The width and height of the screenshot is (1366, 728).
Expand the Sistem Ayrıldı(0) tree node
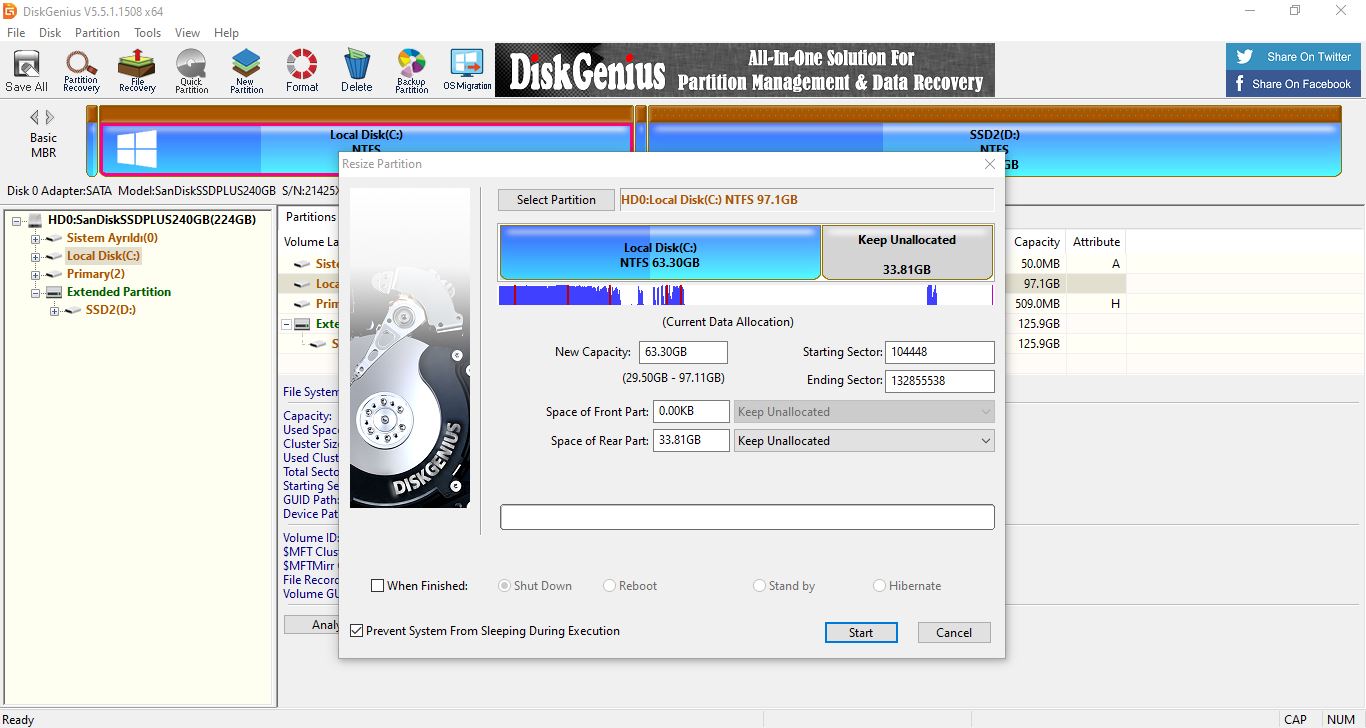[36, 239]
